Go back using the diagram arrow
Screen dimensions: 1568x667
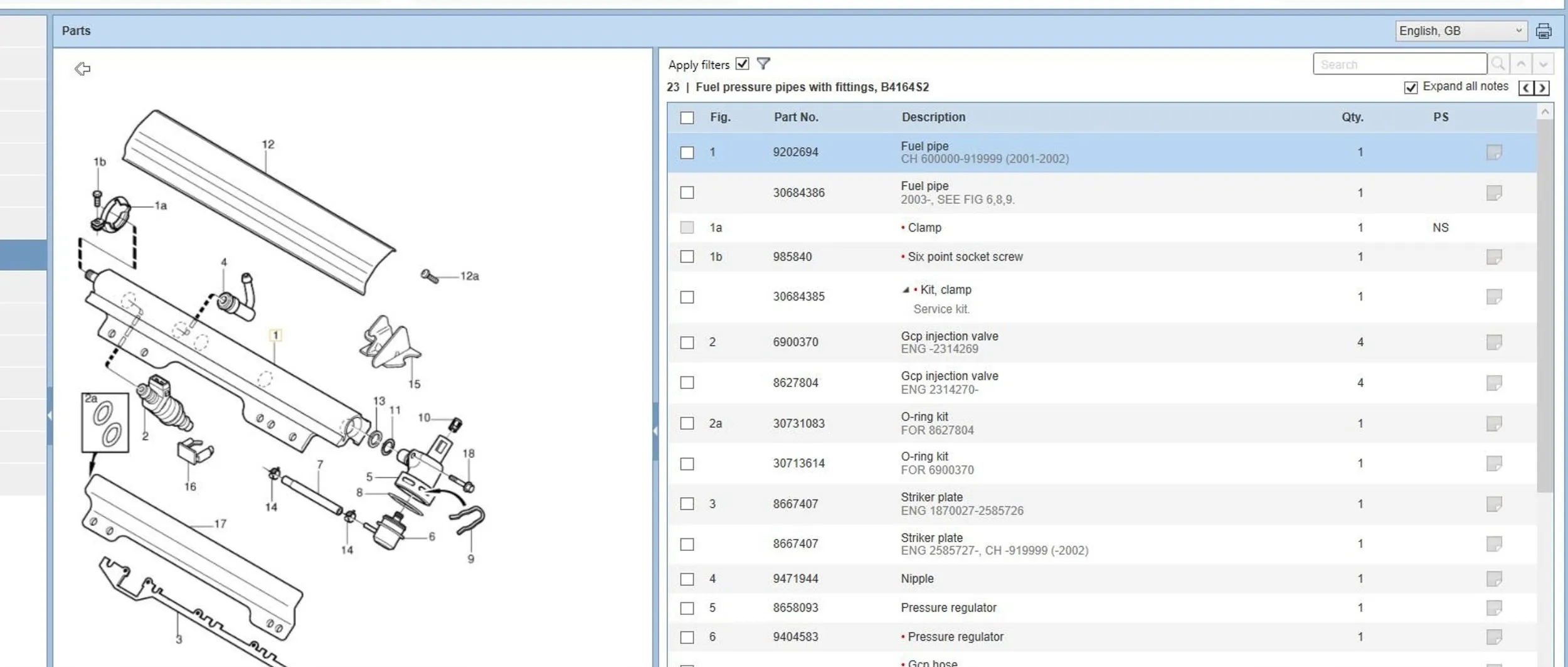tap(82, 68)
